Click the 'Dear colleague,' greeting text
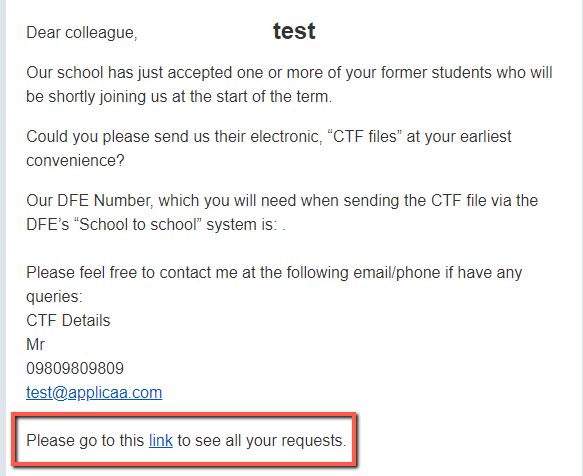 [x=82, y=33]
